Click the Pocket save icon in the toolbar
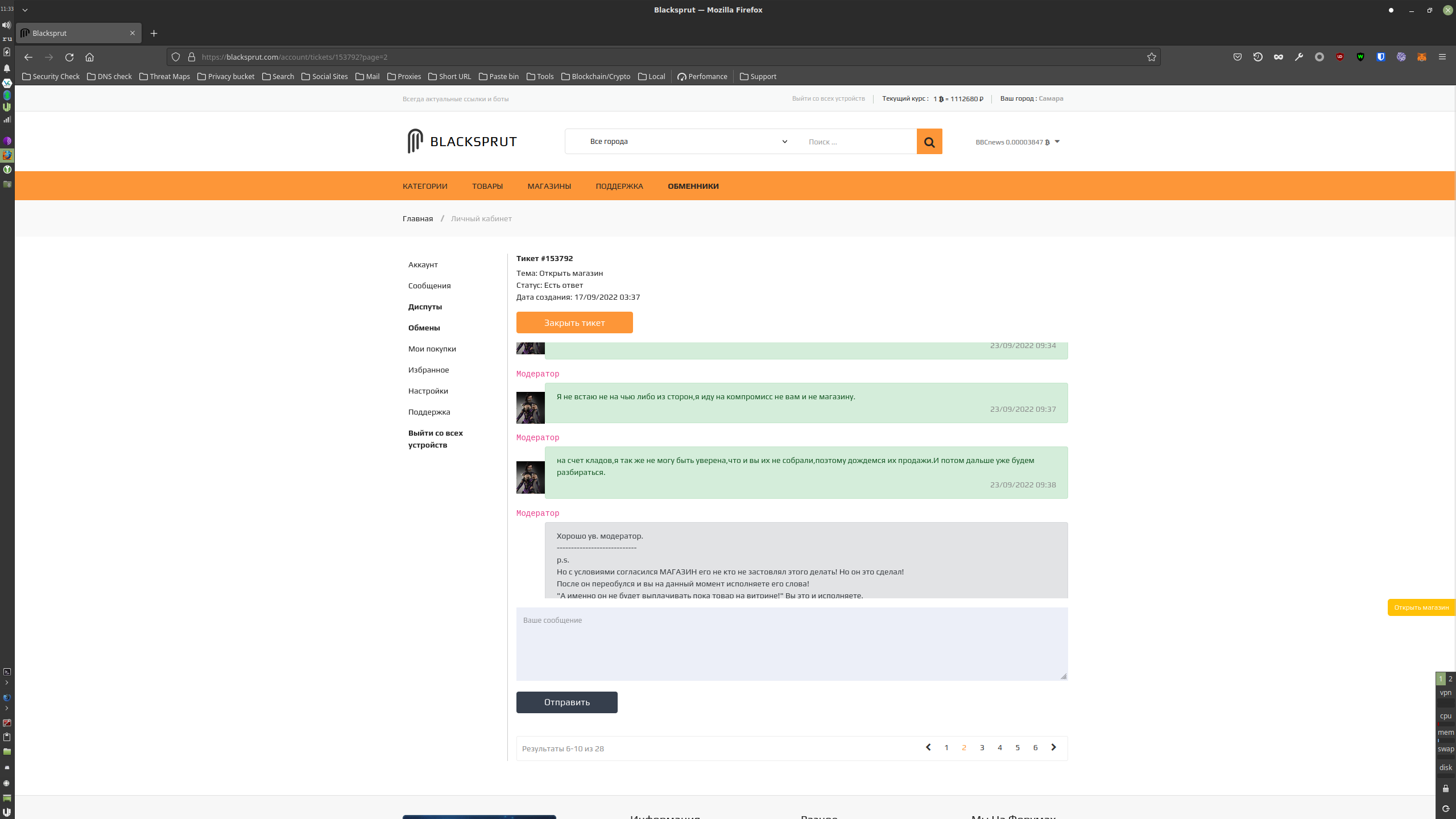The width and height of the screenshot is (1456, 819). 1238,57
